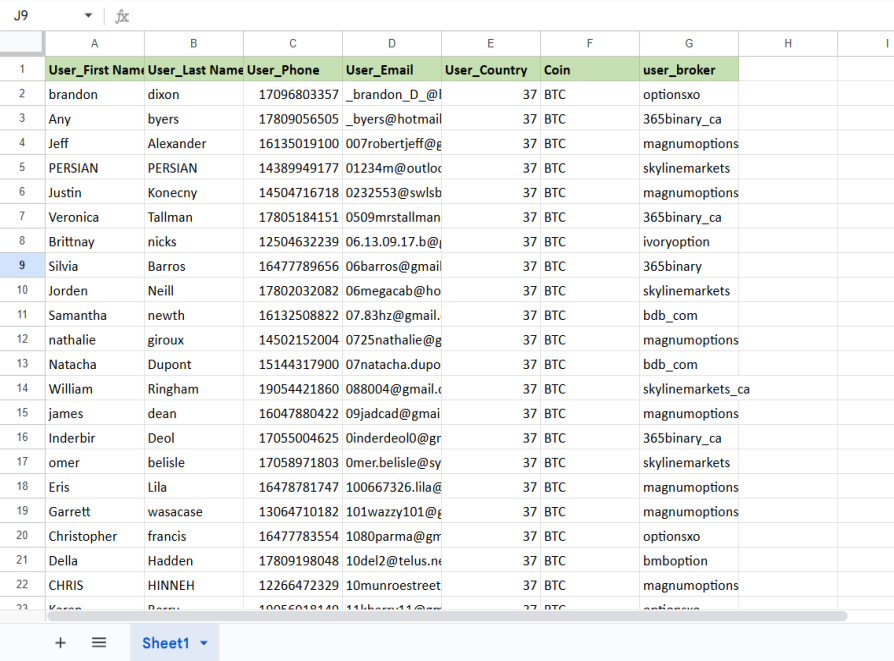Select column A header
This screenshot has height=661, width=894.
tap(95, 43)
